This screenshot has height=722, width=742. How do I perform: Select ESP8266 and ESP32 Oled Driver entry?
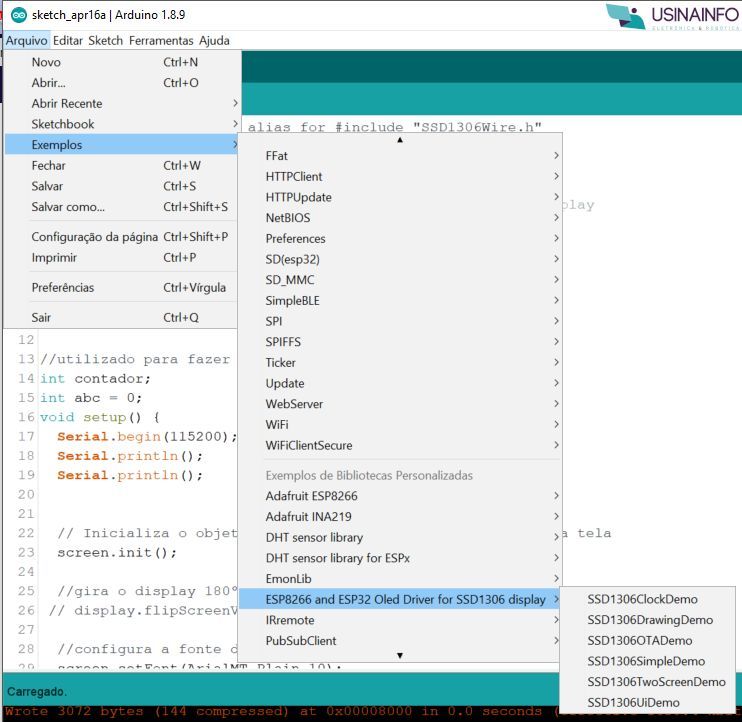point(400,599)
